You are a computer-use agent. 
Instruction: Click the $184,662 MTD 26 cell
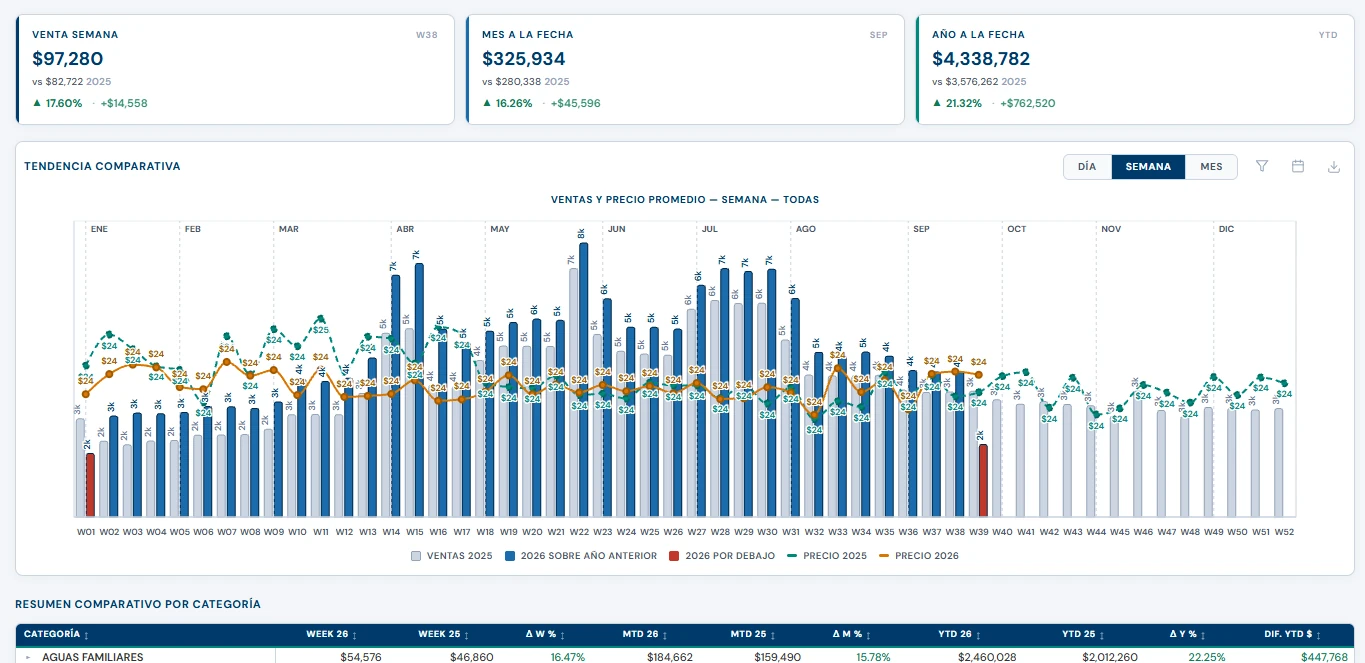670,657
